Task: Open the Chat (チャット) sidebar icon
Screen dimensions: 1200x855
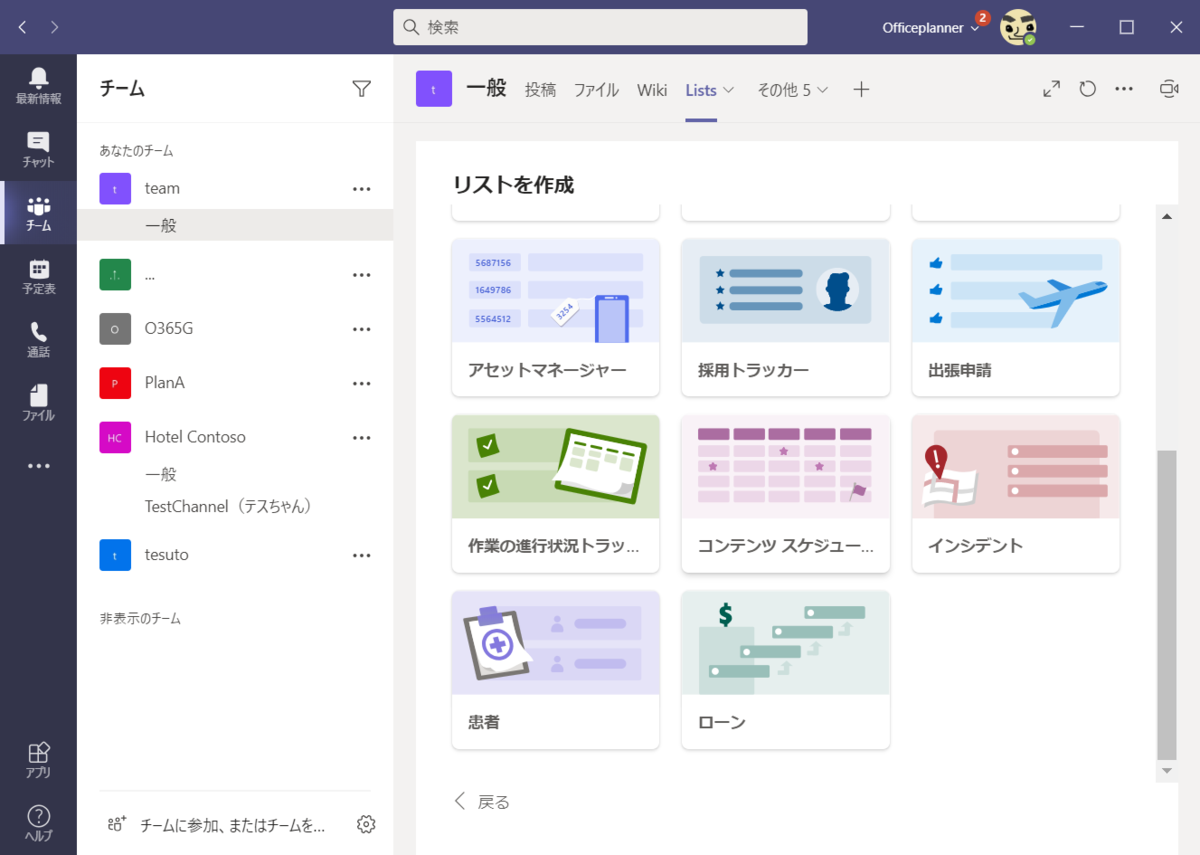Action: coord(38,150)
